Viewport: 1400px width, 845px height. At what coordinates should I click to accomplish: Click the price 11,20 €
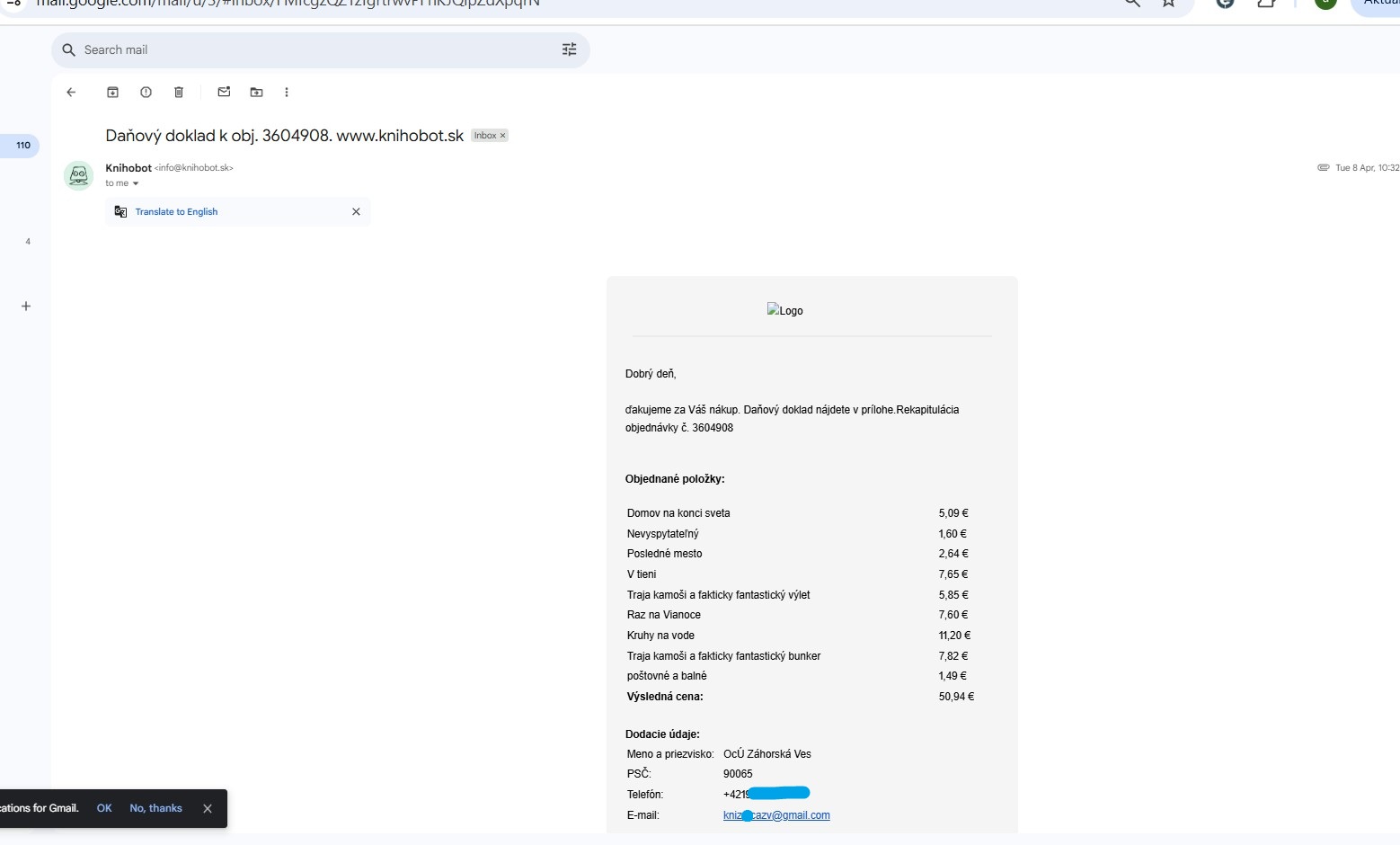coord(954,636)
